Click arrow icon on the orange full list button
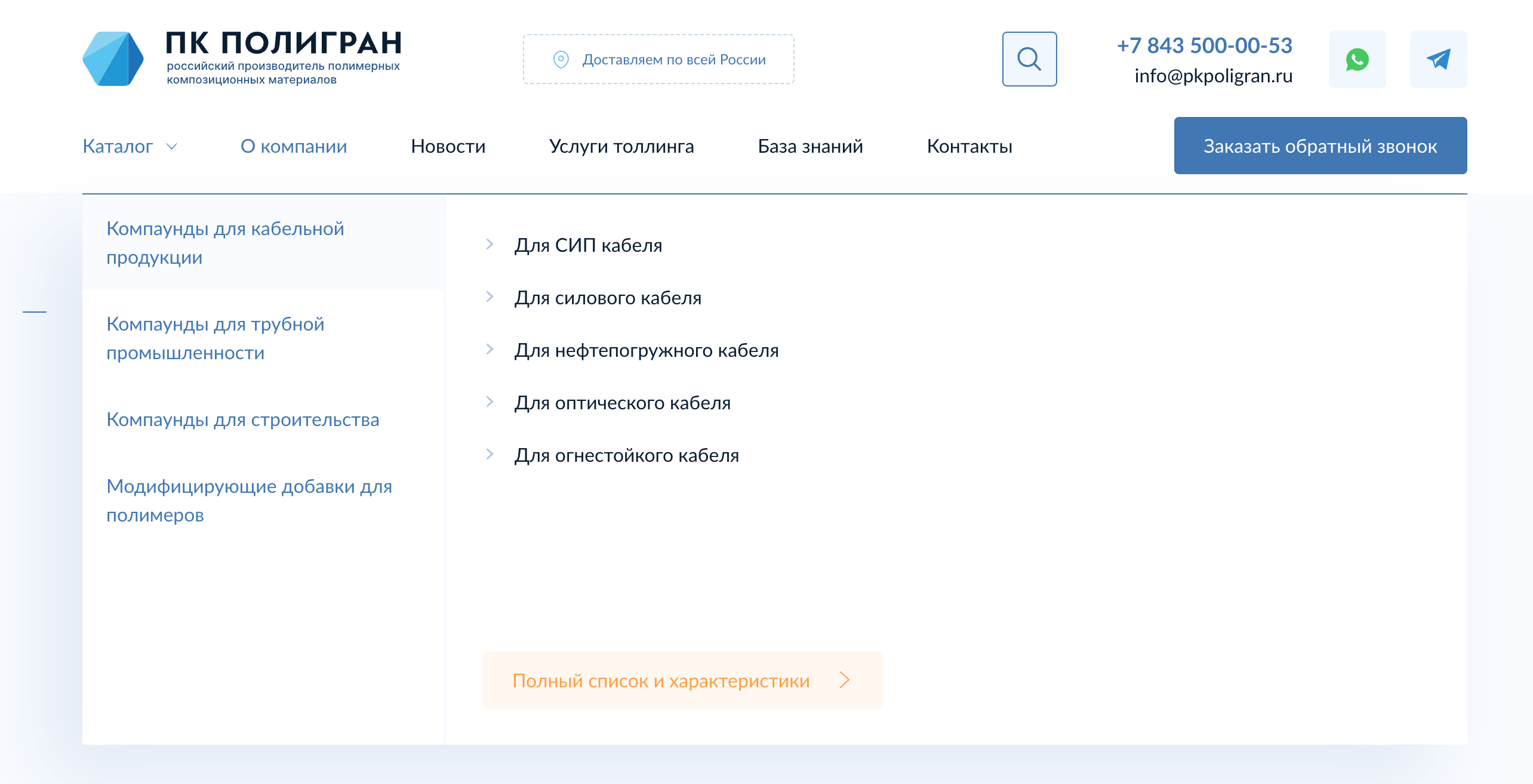 [844, 680]
